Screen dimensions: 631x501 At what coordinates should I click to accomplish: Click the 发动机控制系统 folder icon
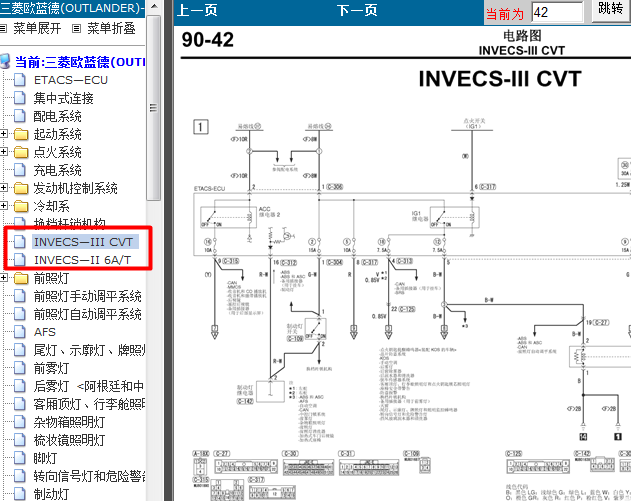click(x=21, y=188)
